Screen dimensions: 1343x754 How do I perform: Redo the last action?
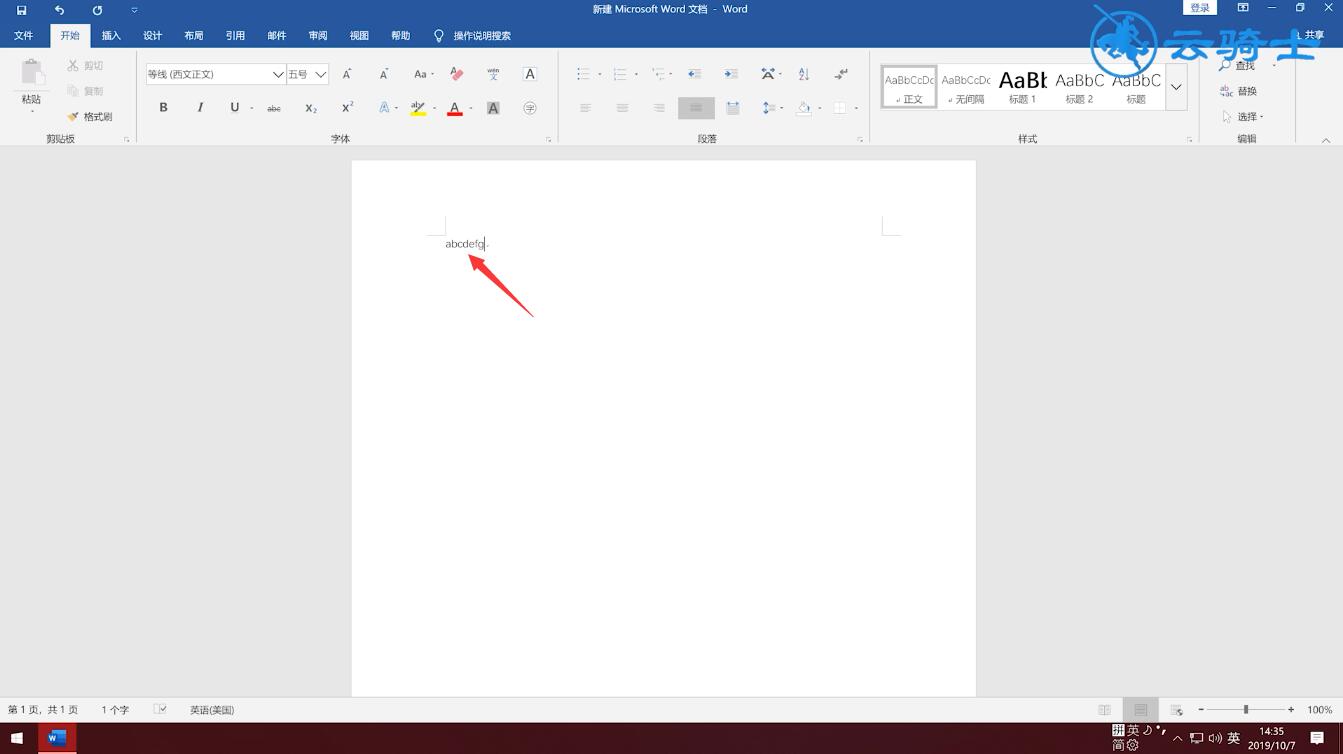[x=97, y=10]
